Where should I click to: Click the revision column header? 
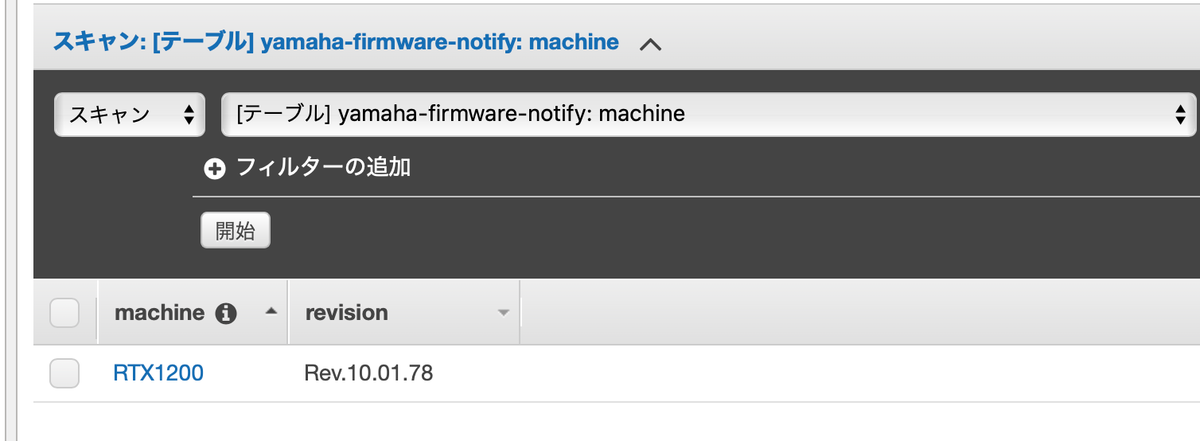click(404, 313)
